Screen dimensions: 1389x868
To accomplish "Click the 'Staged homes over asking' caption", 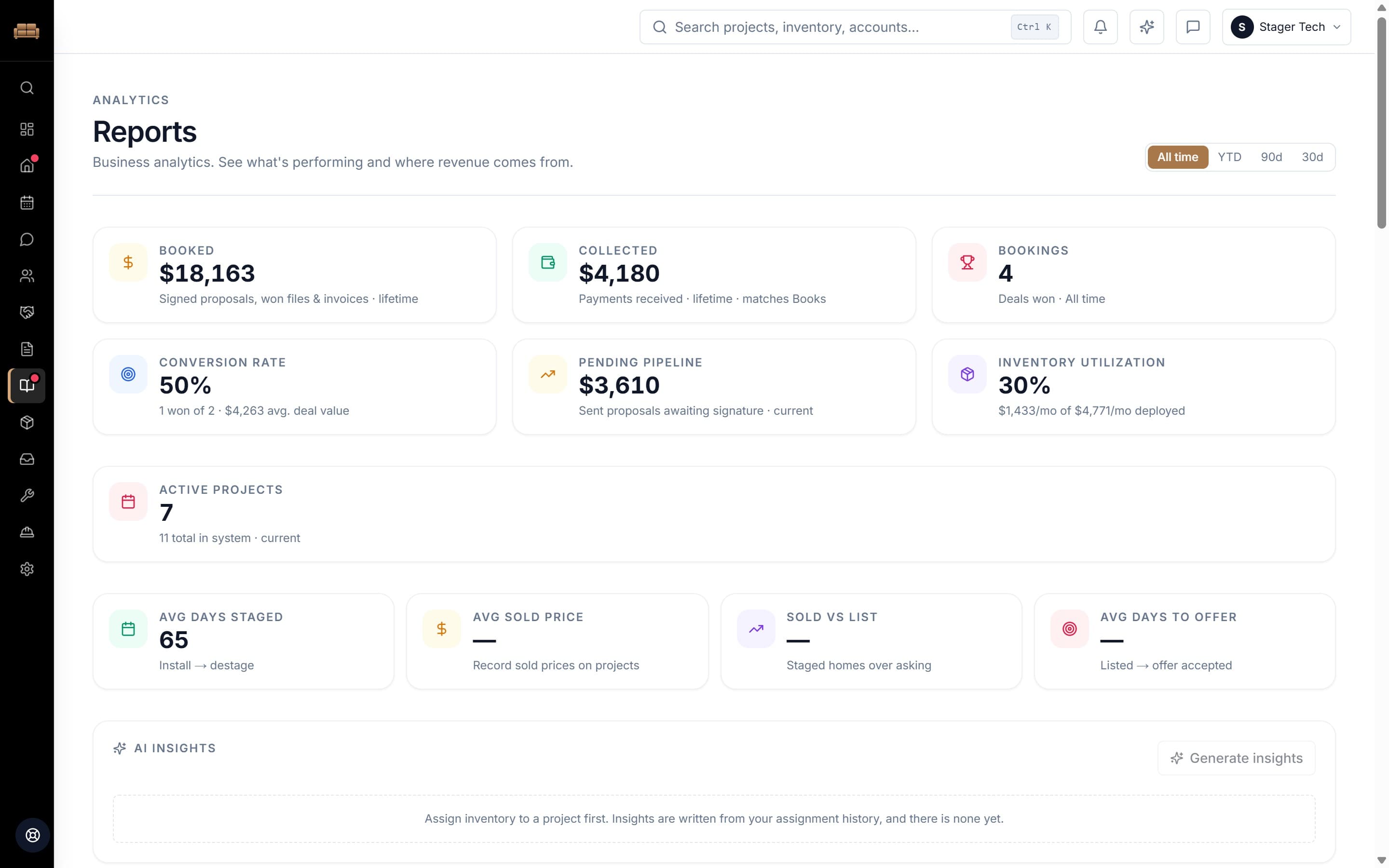I will coord(858,665).
